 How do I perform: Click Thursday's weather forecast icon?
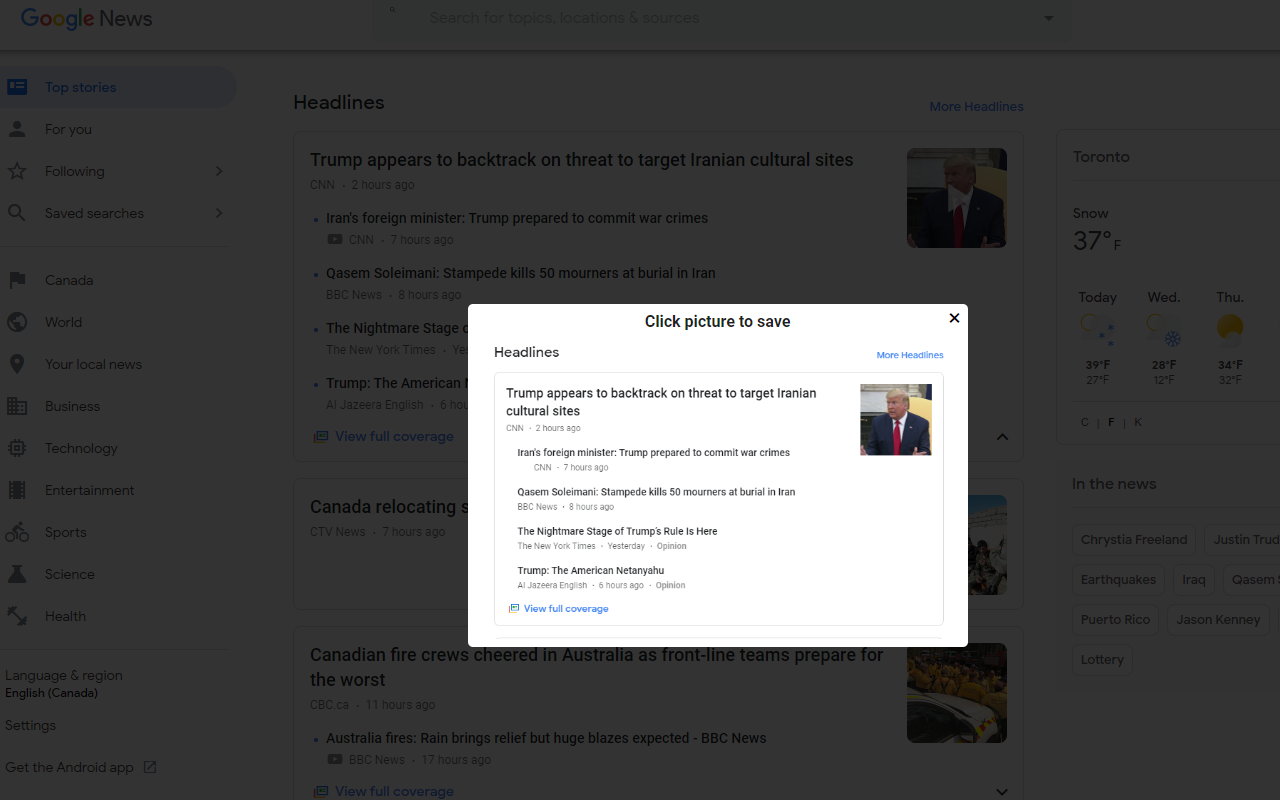1230,330
